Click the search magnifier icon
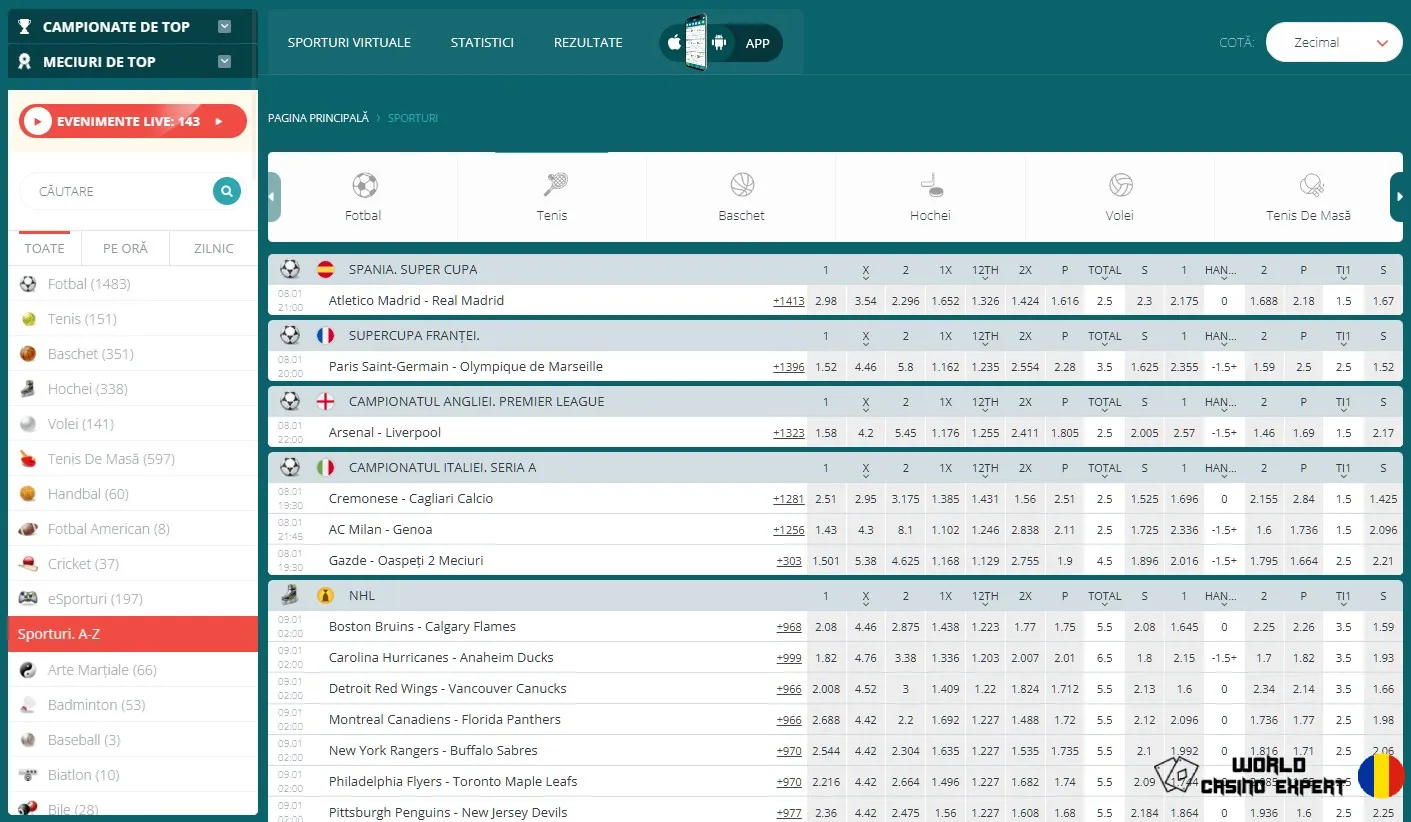 [x=226, y=191]
